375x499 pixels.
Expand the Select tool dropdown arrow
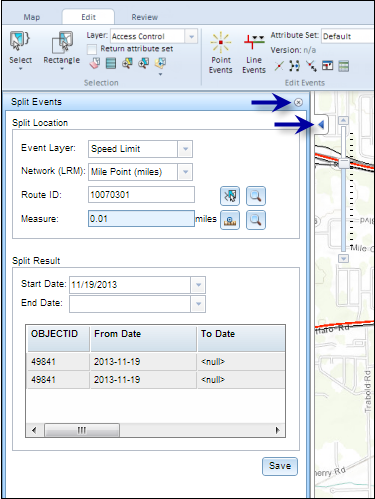[x=20, y=69]
